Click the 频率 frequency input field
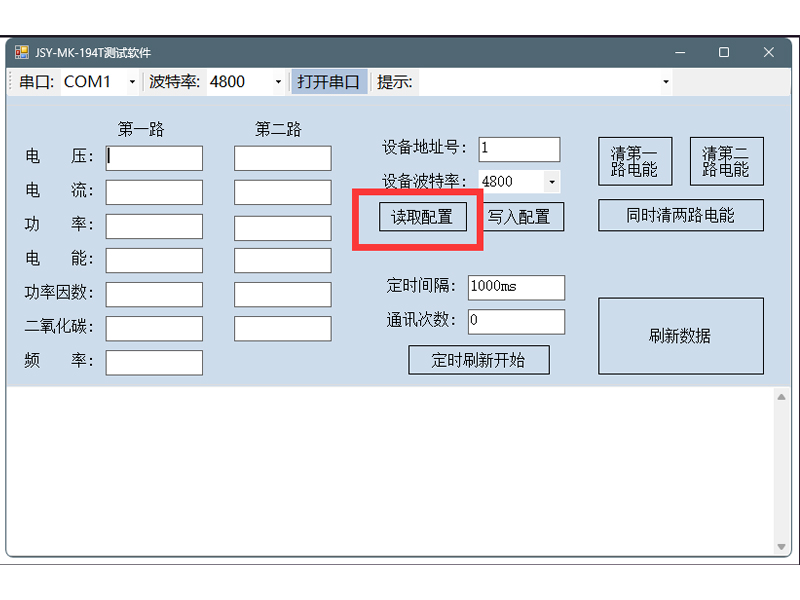 point(152,362)
